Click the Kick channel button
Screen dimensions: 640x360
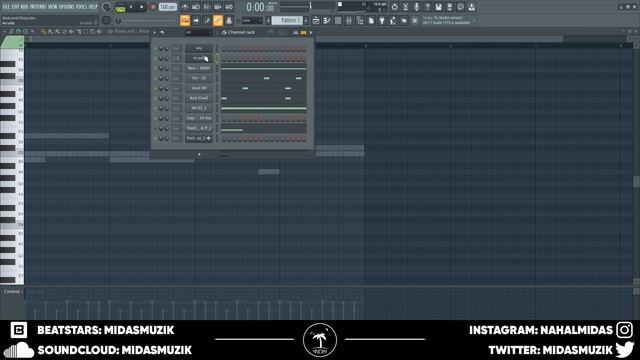click(199, 98)
